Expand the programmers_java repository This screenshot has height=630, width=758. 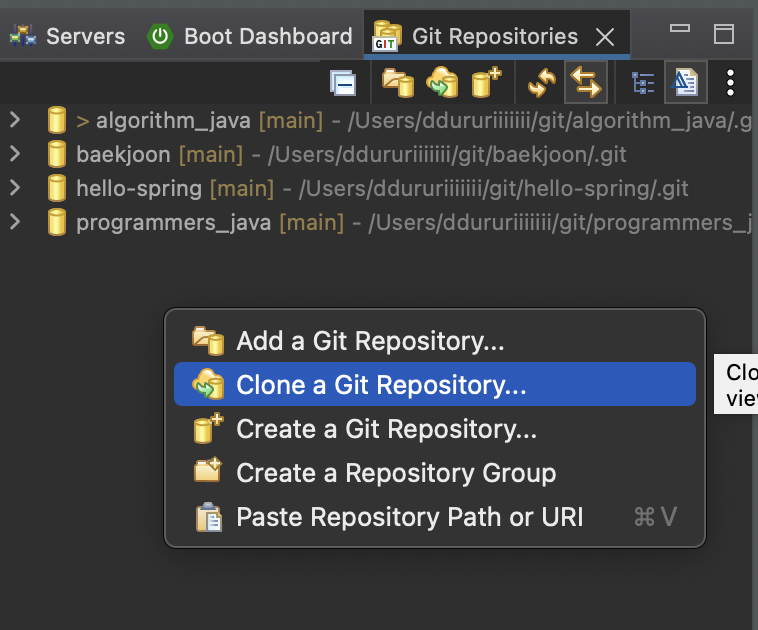point(15,221)
